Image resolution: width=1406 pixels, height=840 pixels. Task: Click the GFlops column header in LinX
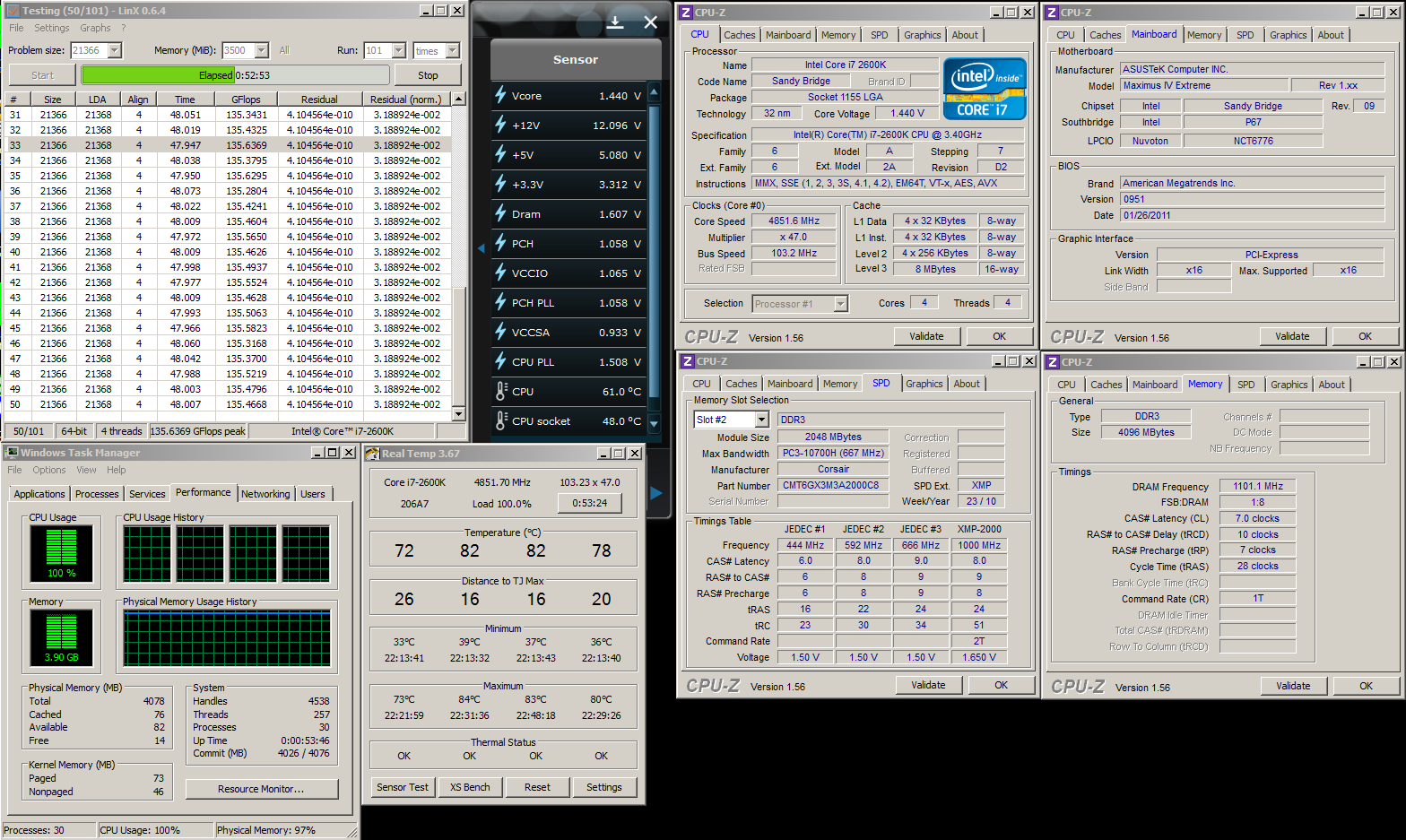pos(247,100)
